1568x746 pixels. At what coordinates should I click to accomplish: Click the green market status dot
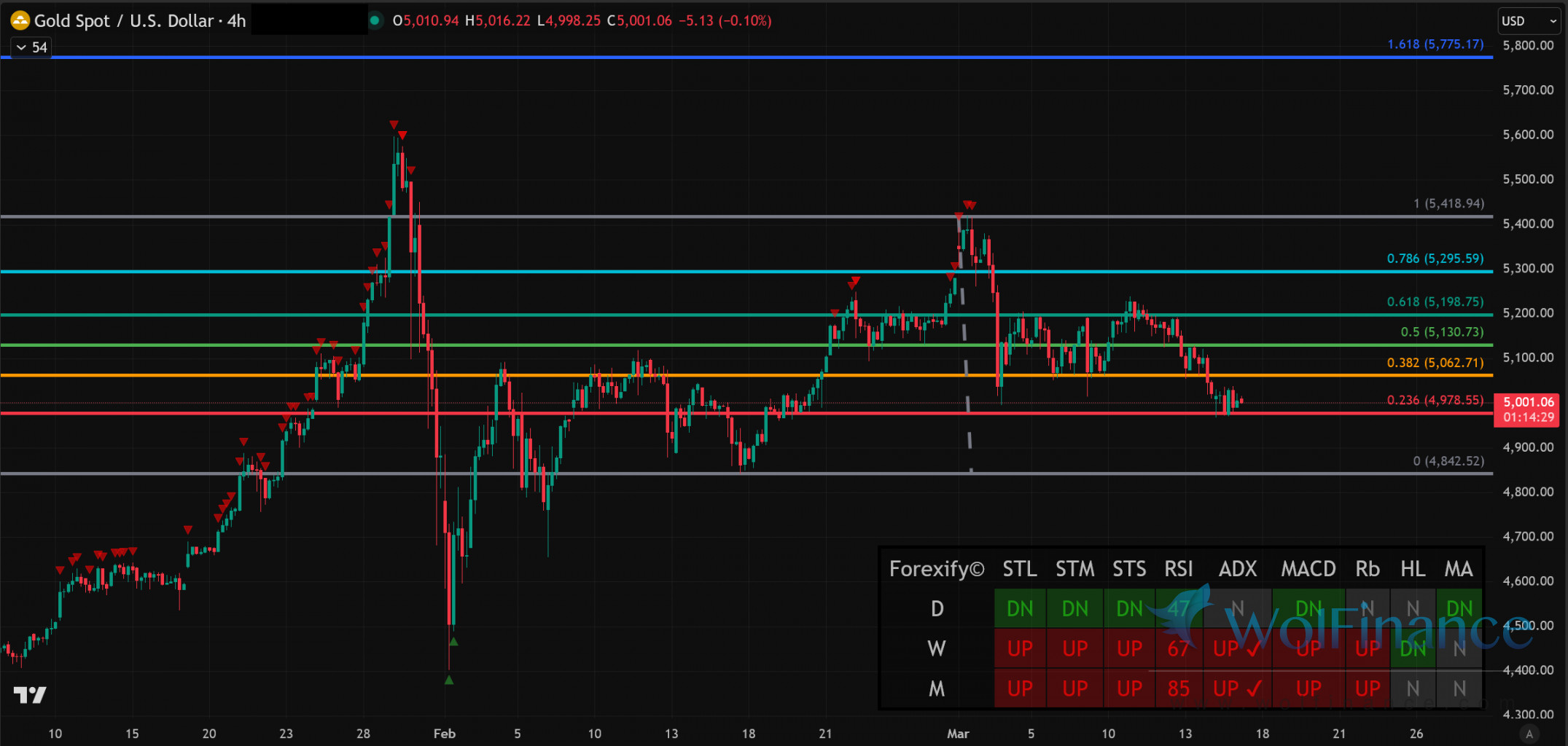pos(375,20)
